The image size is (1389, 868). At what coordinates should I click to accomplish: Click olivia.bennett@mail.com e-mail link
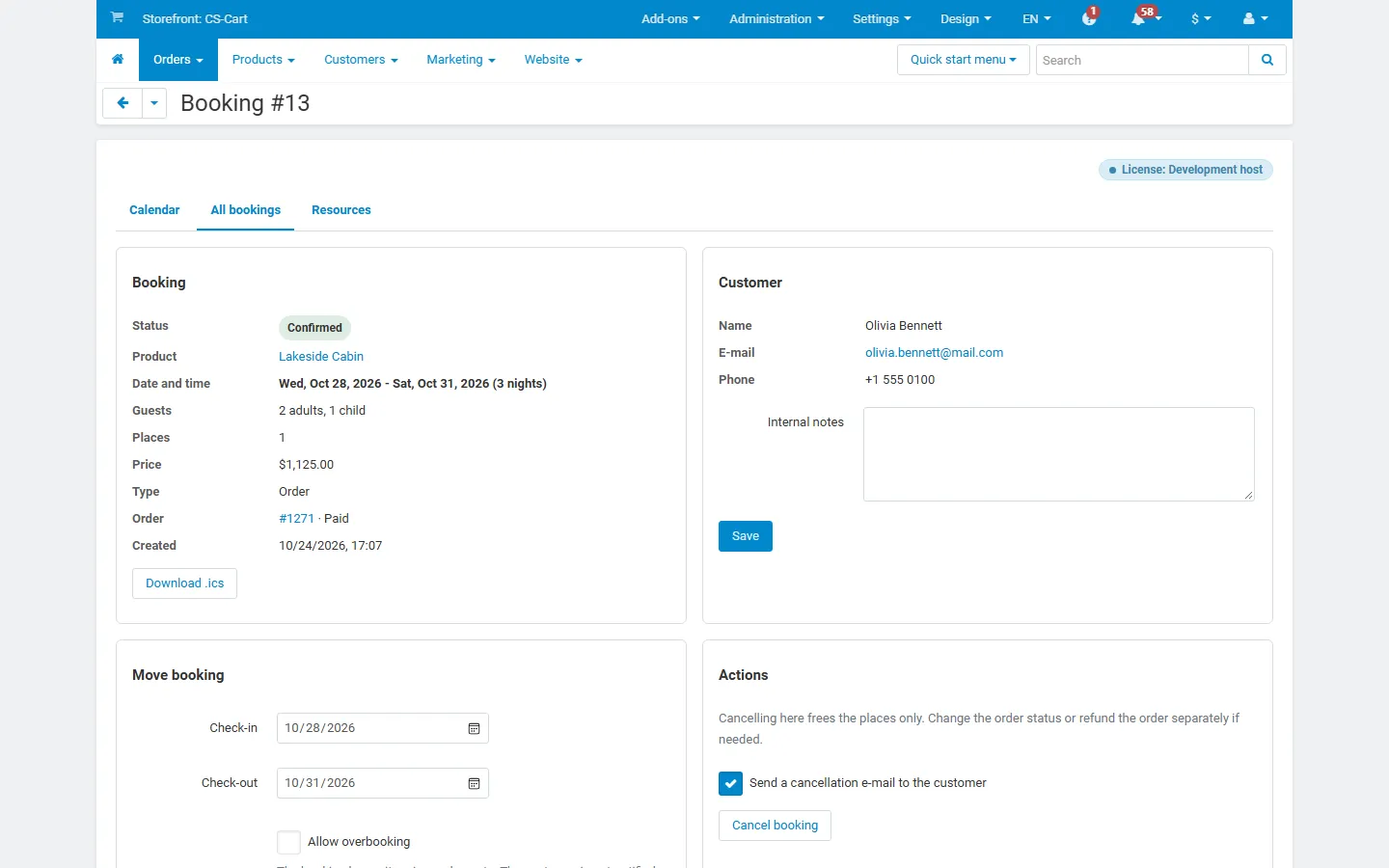934,353
